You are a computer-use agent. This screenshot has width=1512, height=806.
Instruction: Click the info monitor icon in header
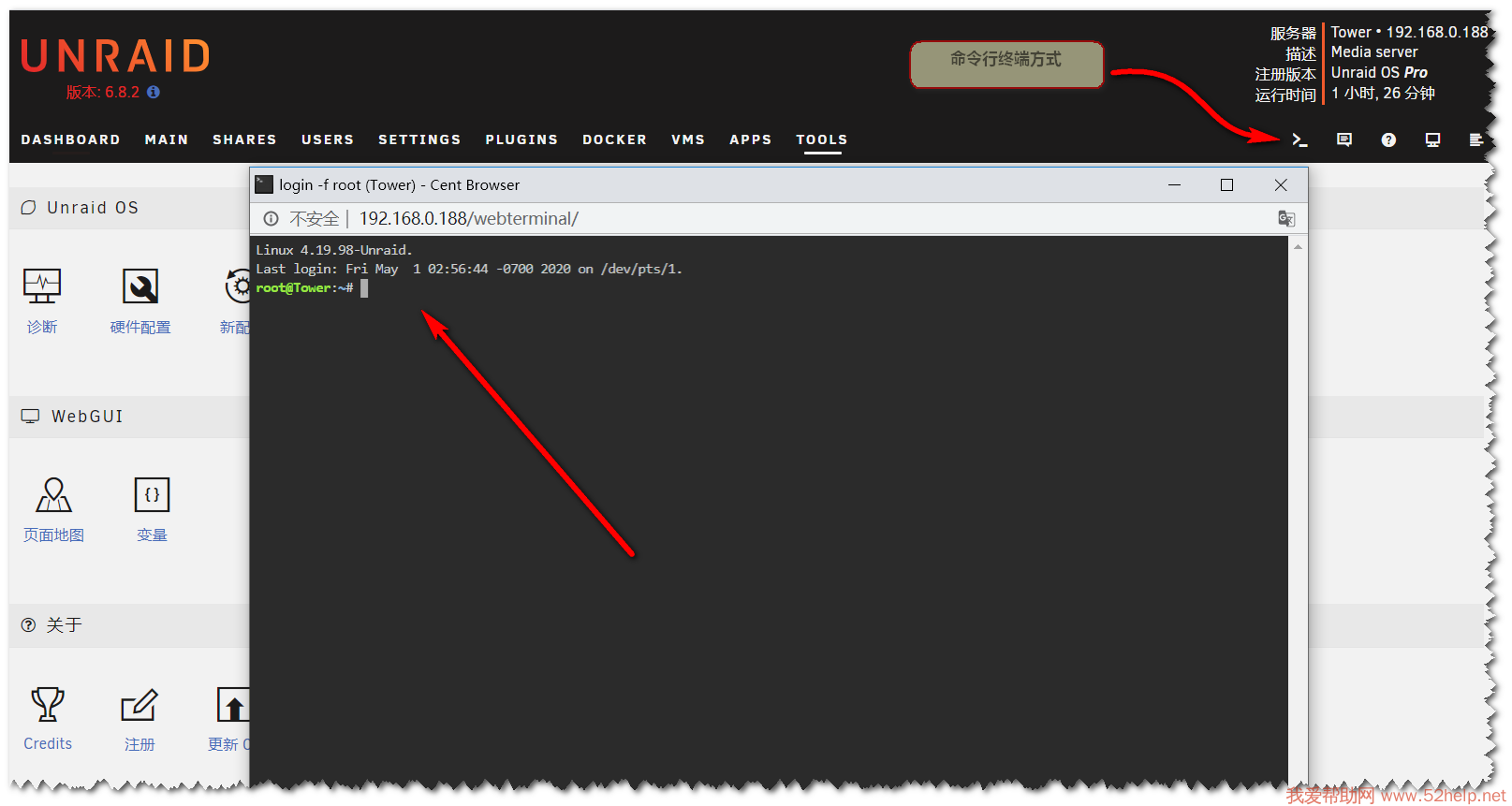tap(1432, 139)
